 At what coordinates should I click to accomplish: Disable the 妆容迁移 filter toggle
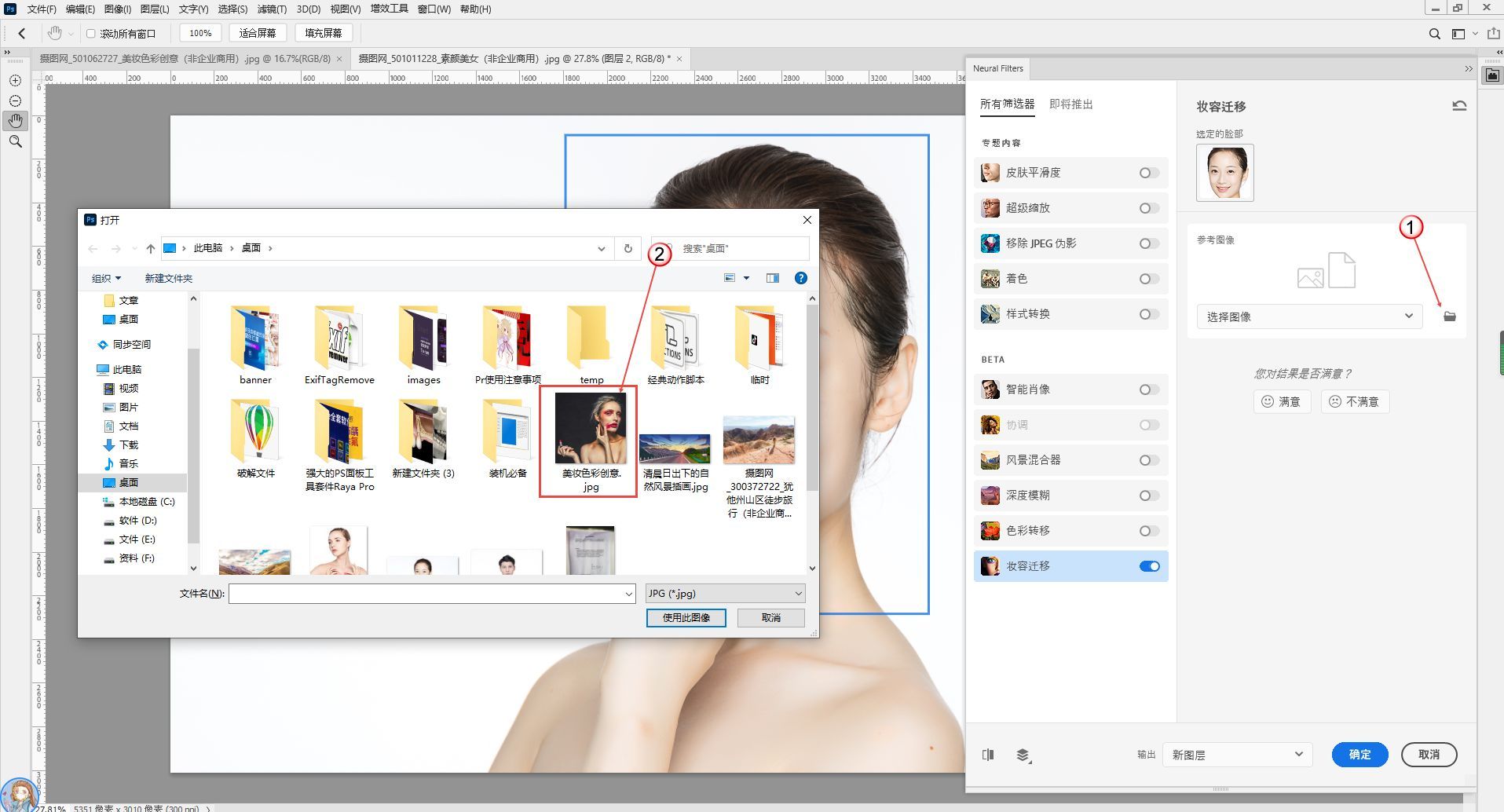pyautogui.click(x=1149, y=566)
